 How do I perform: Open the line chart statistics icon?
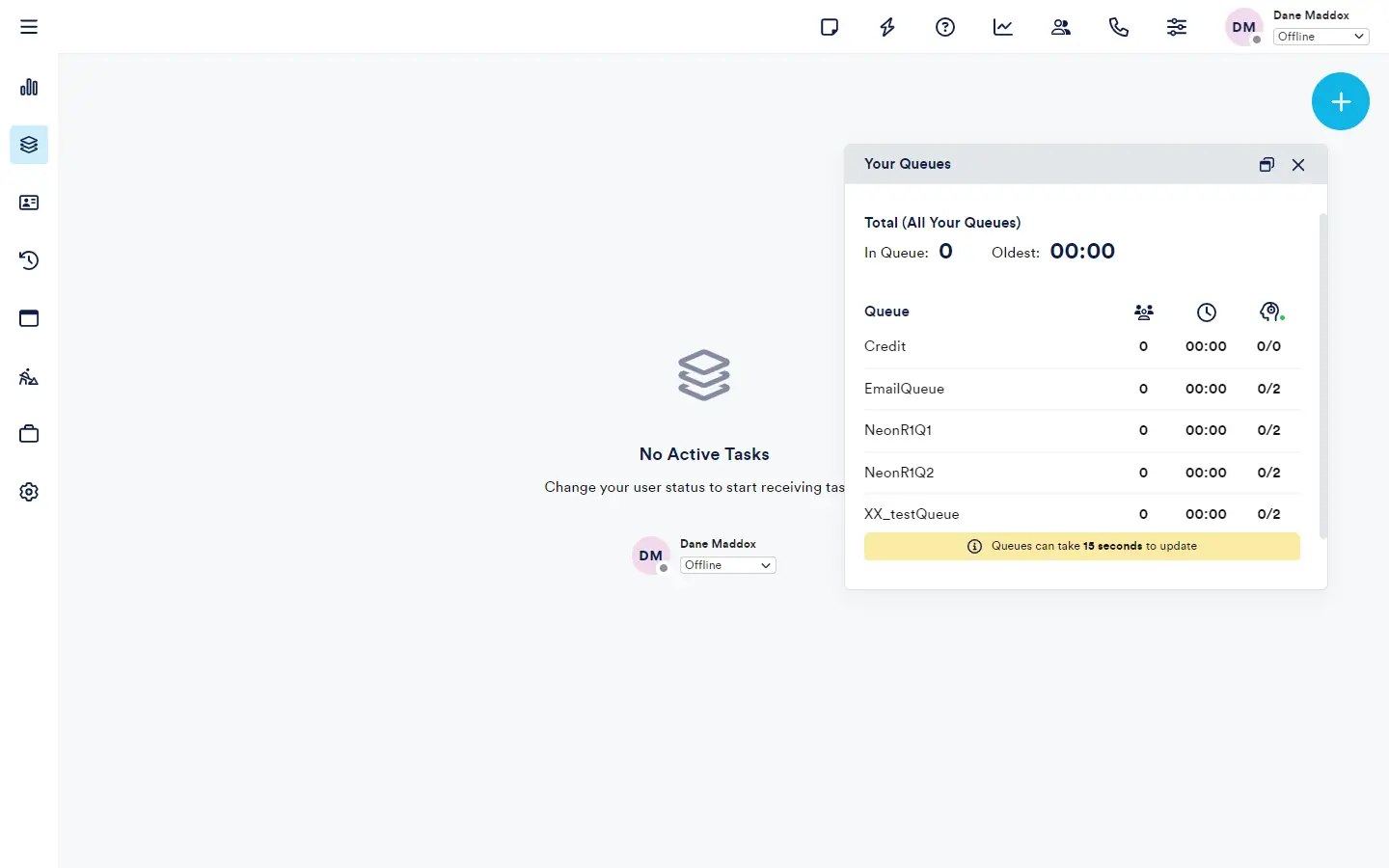[1003, 27]
